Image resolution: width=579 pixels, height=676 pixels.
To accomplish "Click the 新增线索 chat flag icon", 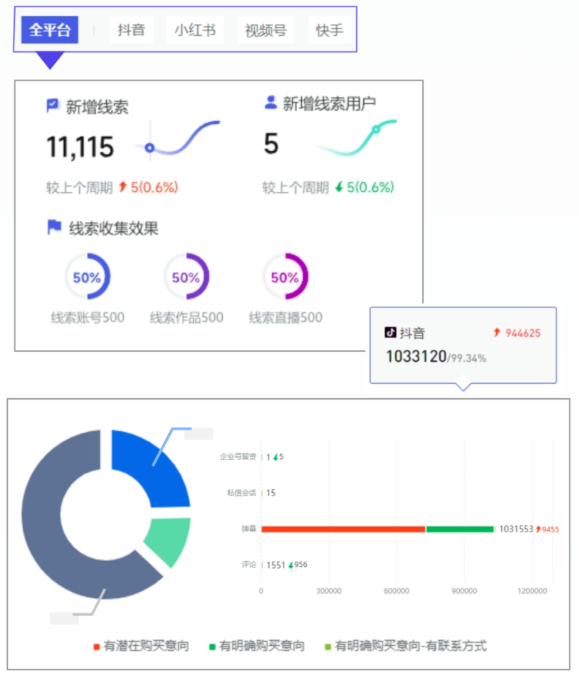I will coord(53,106).
